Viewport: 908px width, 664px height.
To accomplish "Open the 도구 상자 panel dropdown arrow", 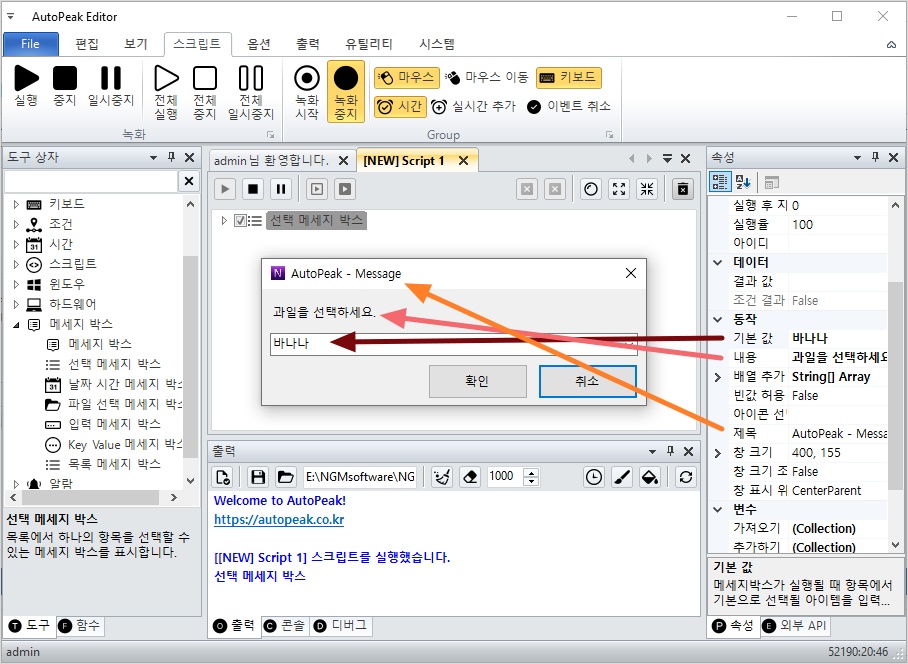I will coord(153,157).
